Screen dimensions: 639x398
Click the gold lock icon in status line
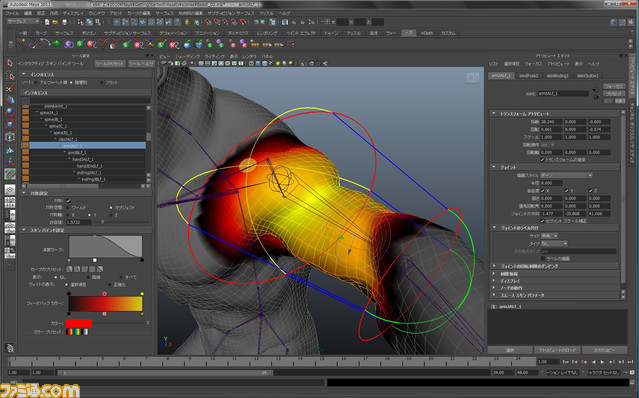click(187, 22)
